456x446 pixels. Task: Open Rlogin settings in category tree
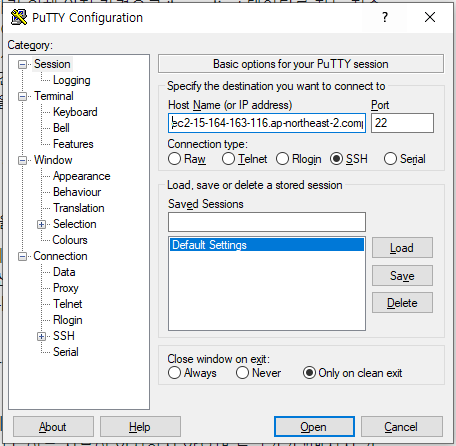(x=68, y=320)
